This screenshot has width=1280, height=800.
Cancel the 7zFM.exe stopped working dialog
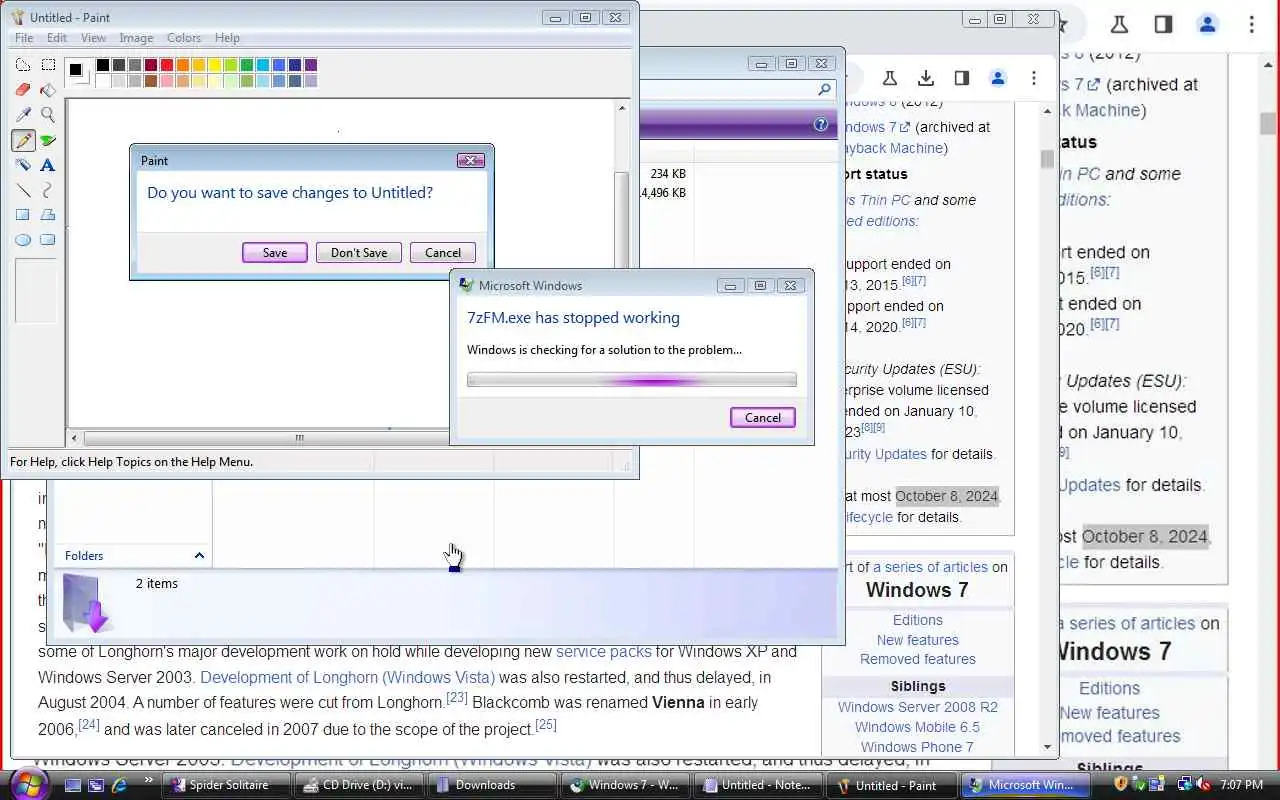pyautogui.click(x=763, y=418)
